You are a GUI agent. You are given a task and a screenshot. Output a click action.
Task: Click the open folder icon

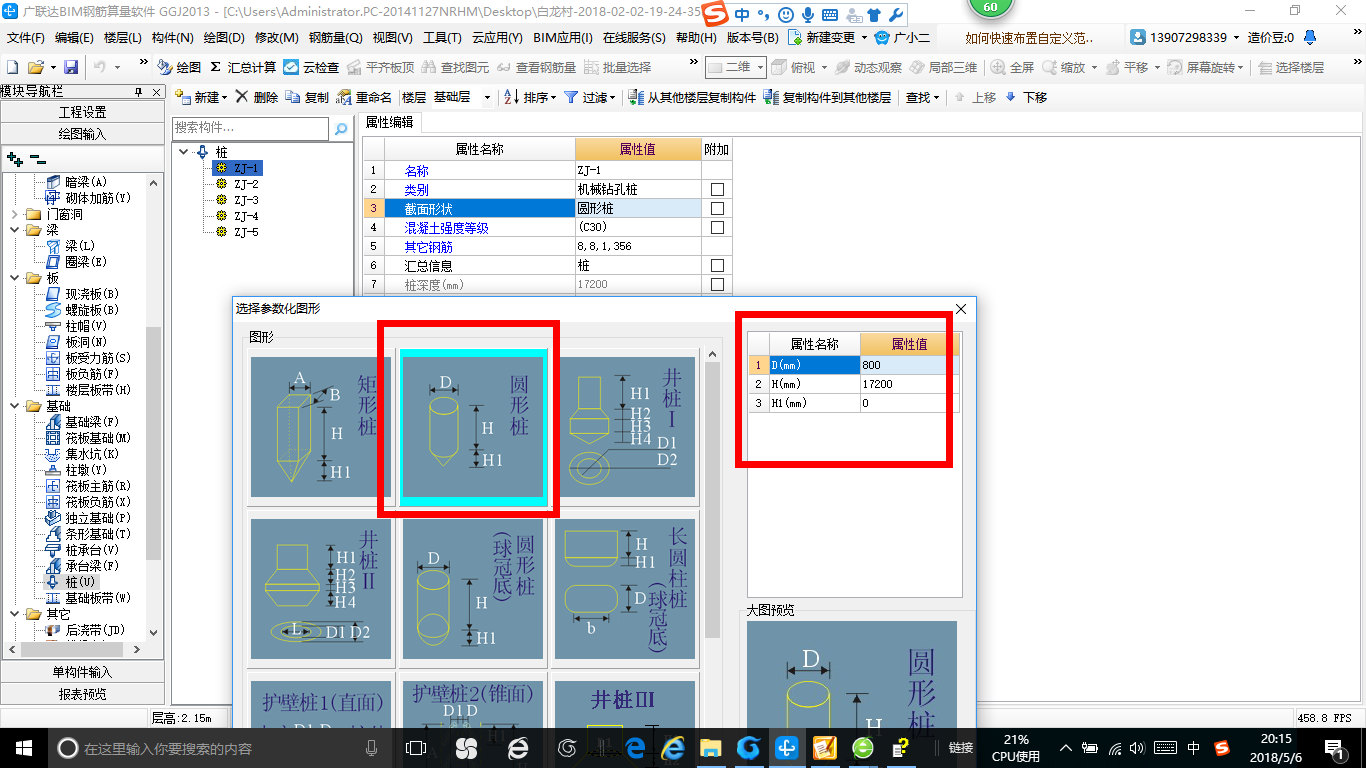35,67
